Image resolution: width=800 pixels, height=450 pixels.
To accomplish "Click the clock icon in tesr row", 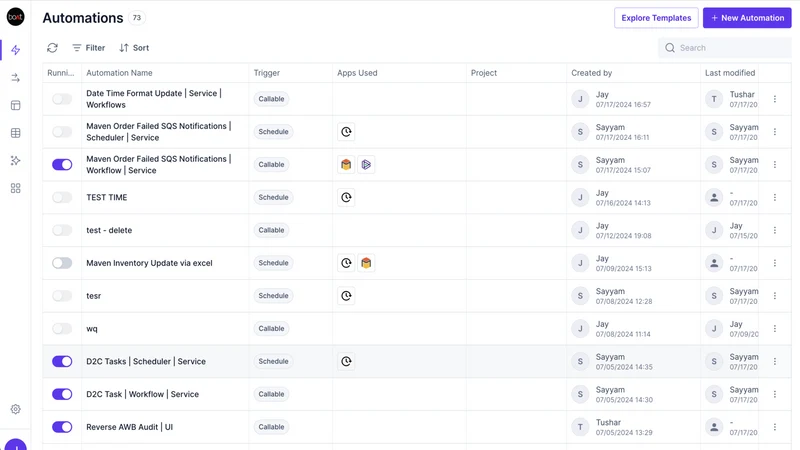I will [x=346, y=295].
